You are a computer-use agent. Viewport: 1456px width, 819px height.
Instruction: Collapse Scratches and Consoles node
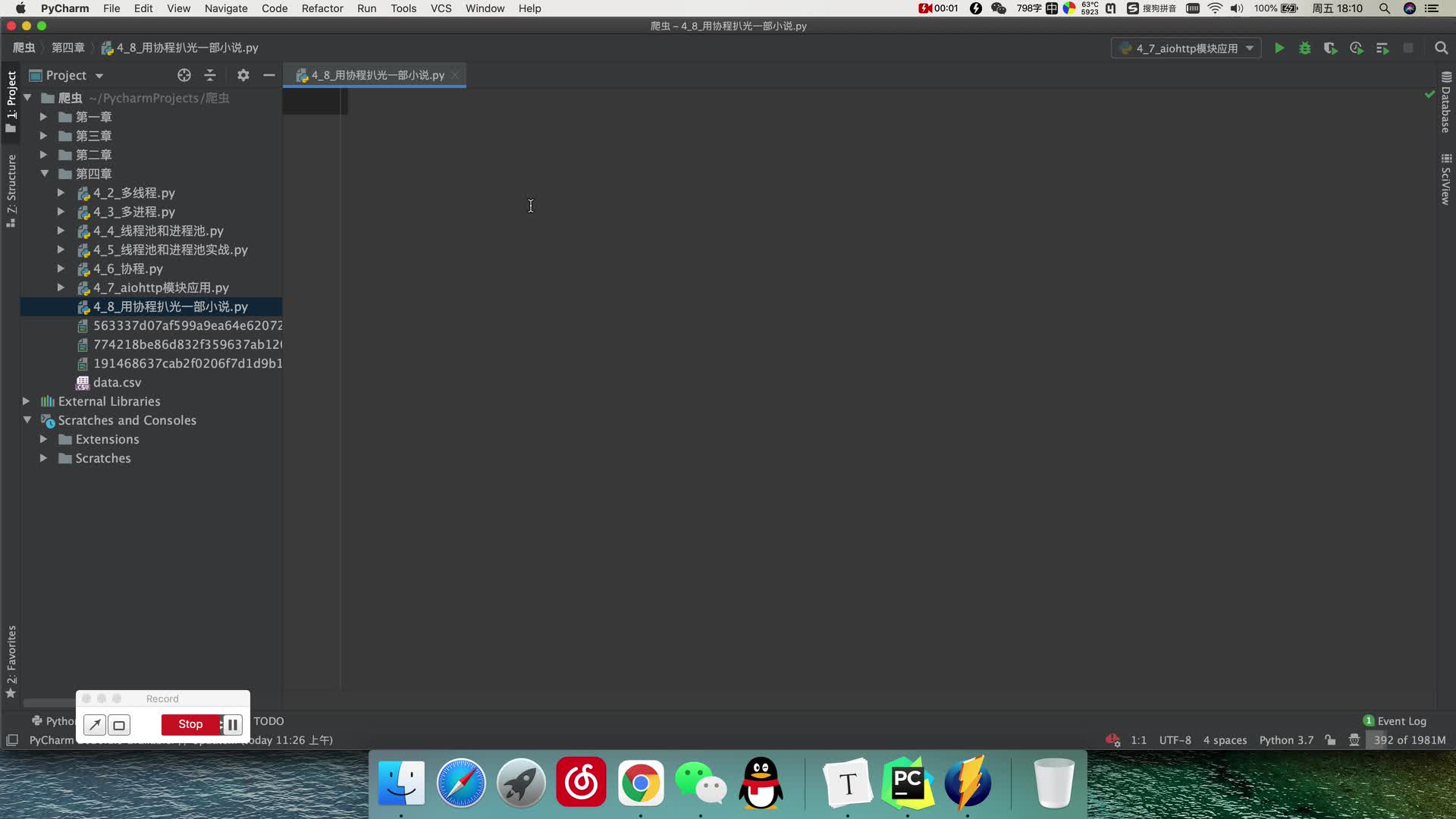27,420
